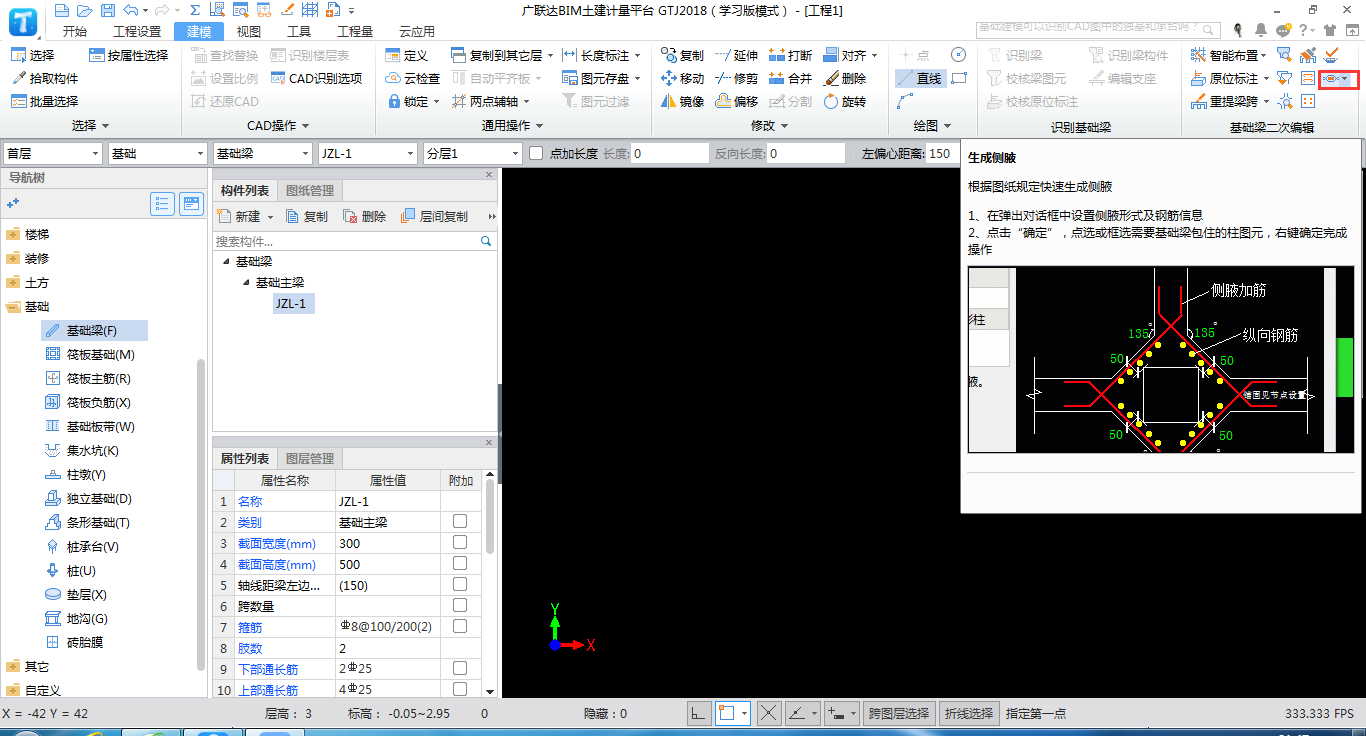Open the 开始 ribbon tab
Viewport: 1366px width, 736px height.
click(74, 31)
